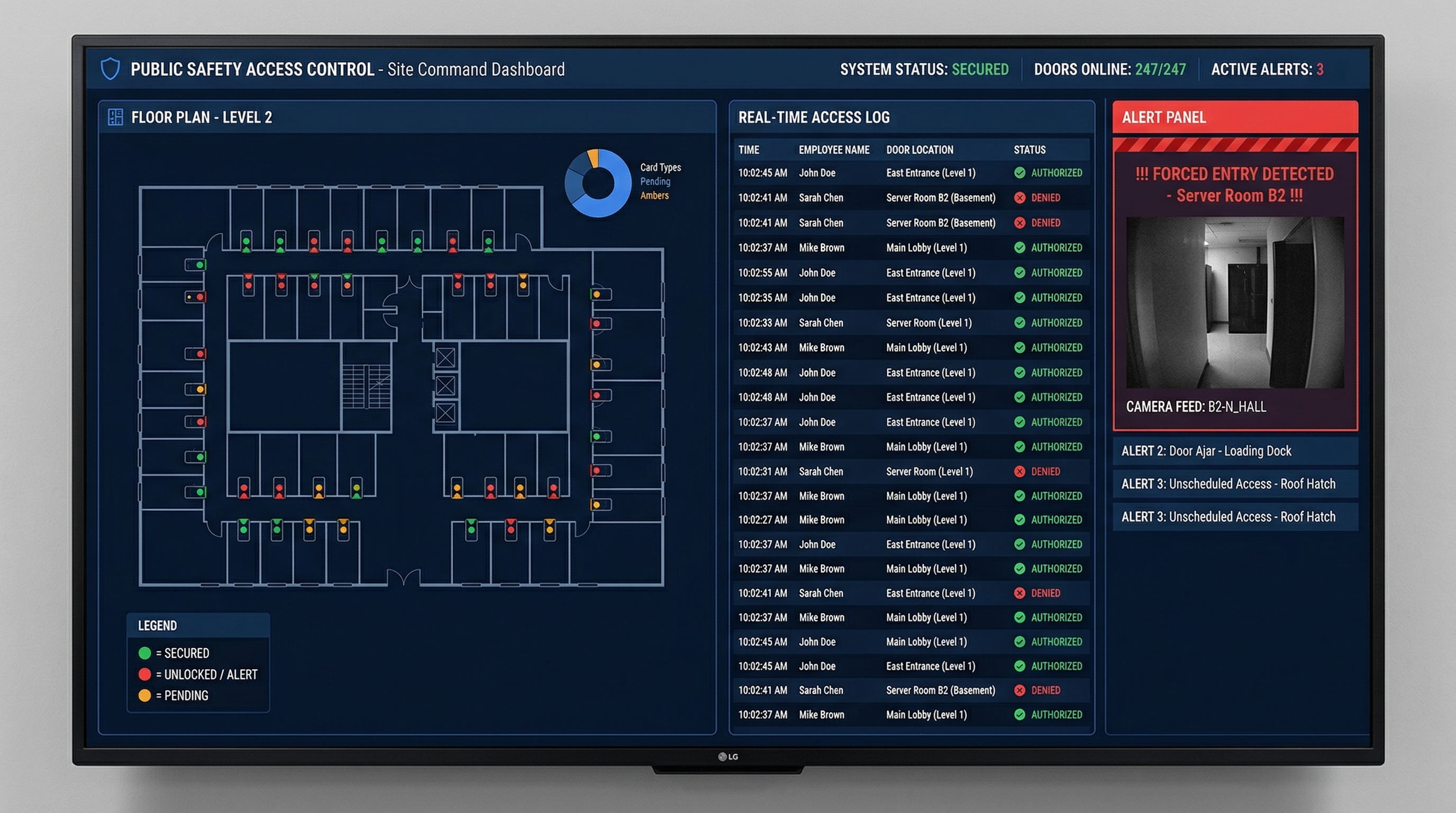
Task: Click the green AUTHORIZED check icon for Mike Brown's 10:02:37 entry
Action: click(x=1020, y=248)
